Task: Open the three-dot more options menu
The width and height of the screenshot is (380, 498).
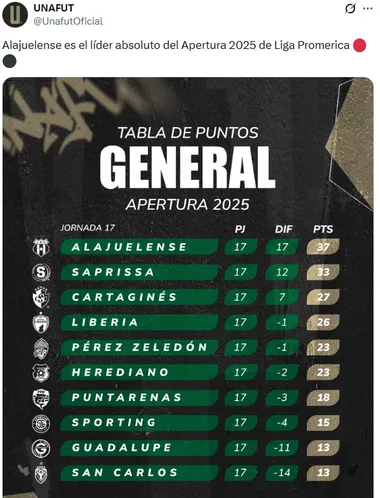Action: (x=368, y=9)
